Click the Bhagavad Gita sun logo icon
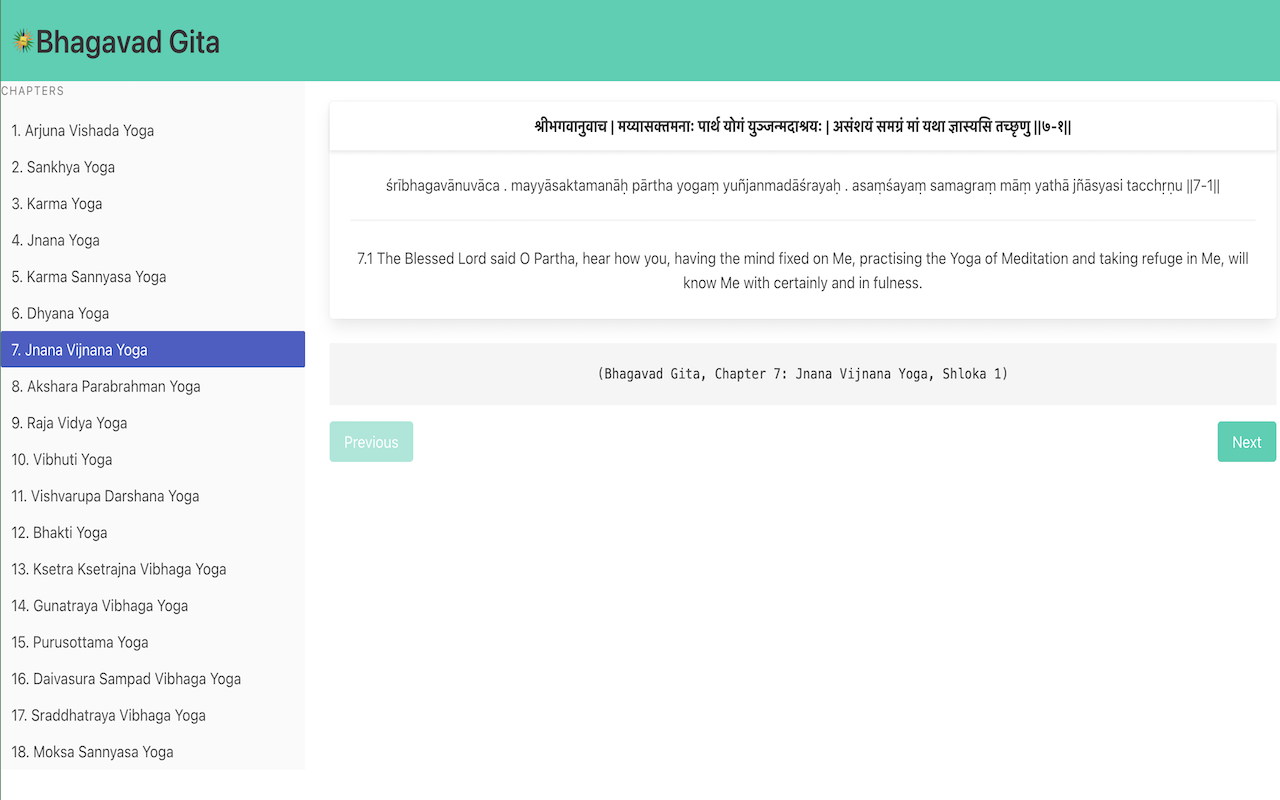 click(22, 41)
